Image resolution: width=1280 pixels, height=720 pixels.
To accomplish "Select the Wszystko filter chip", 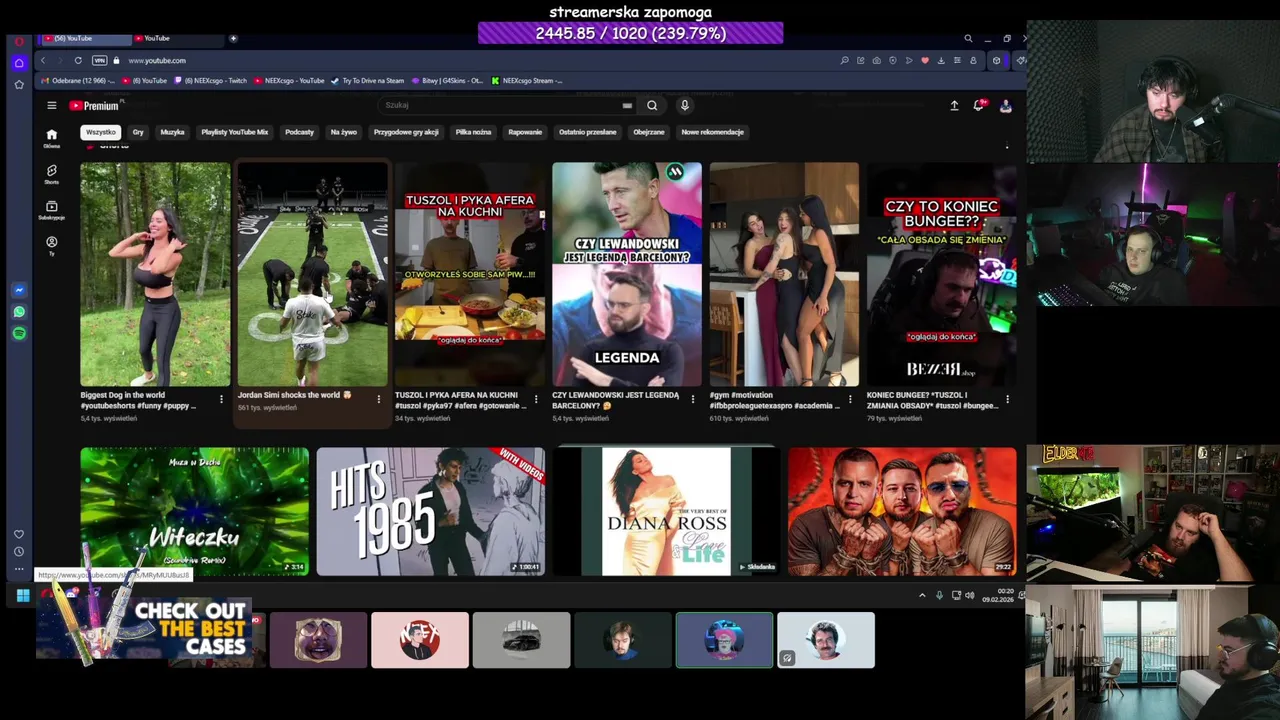I will (101, 132).
